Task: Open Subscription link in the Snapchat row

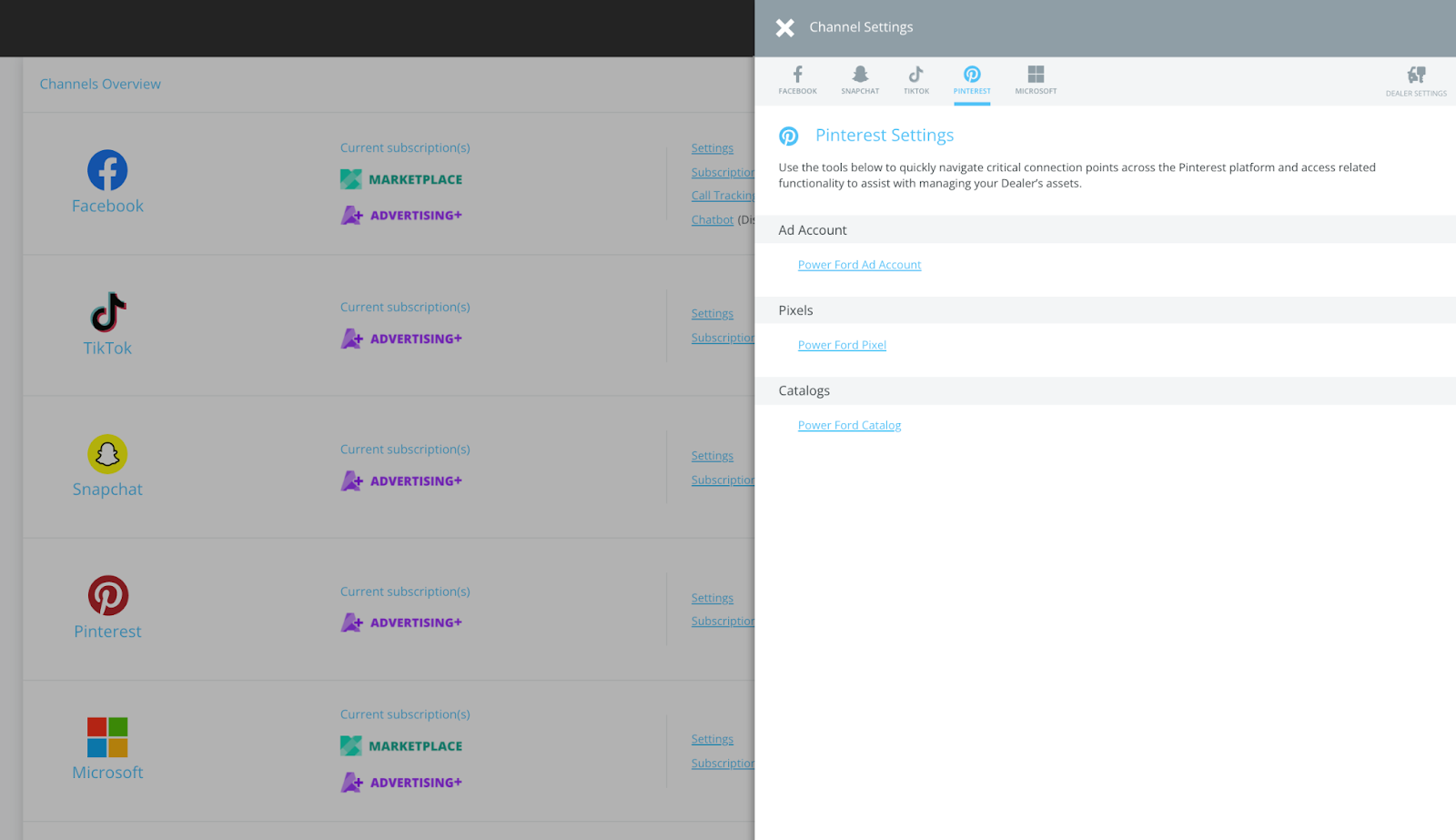Action: (723, 480)
